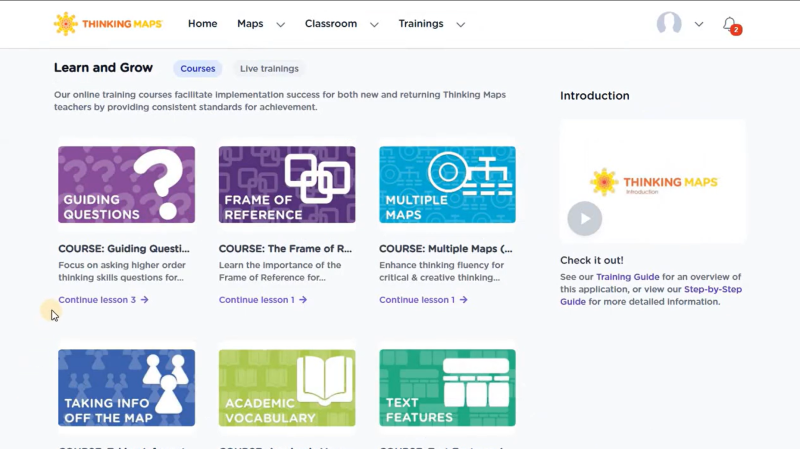Open Multiple Maps course thumbnail
The width and height of the screenshot is (800, 449).
click(x=447, y=184)
